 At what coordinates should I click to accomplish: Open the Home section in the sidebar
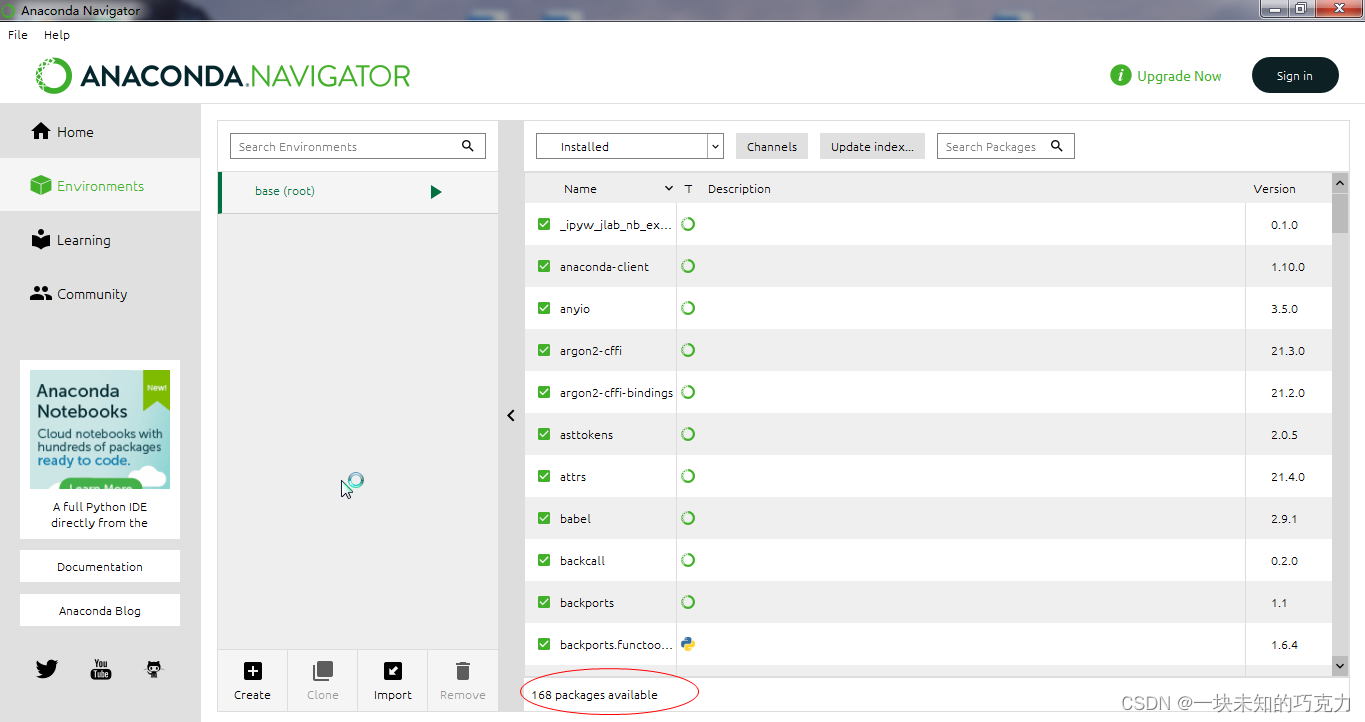click(100, 132)
